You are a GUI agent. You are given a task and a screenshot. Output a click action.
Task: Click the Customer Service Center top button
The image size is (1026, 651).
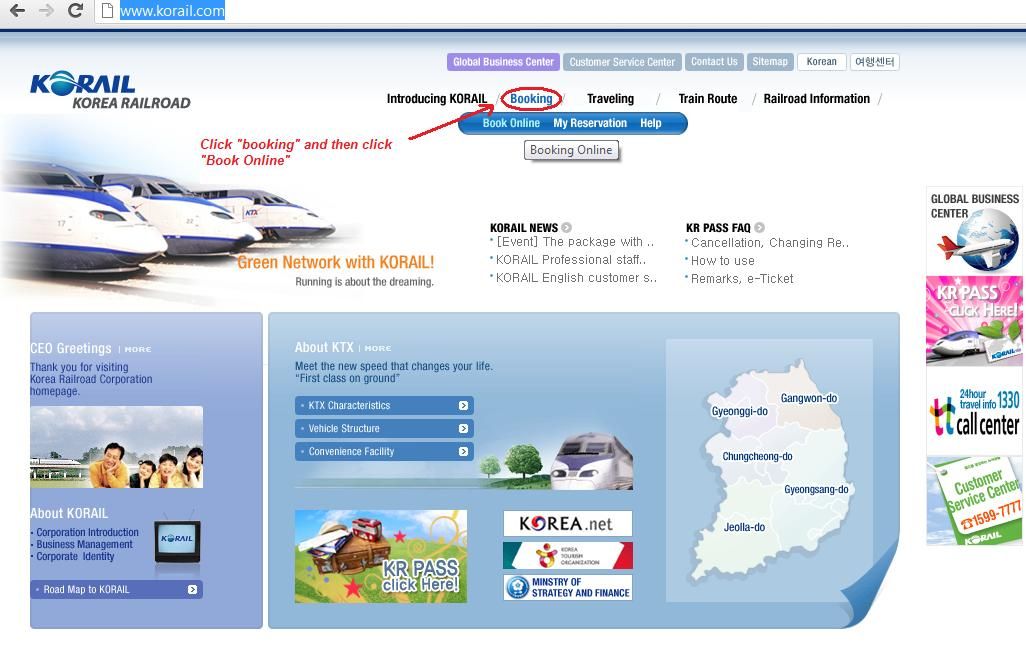point(622,62)
